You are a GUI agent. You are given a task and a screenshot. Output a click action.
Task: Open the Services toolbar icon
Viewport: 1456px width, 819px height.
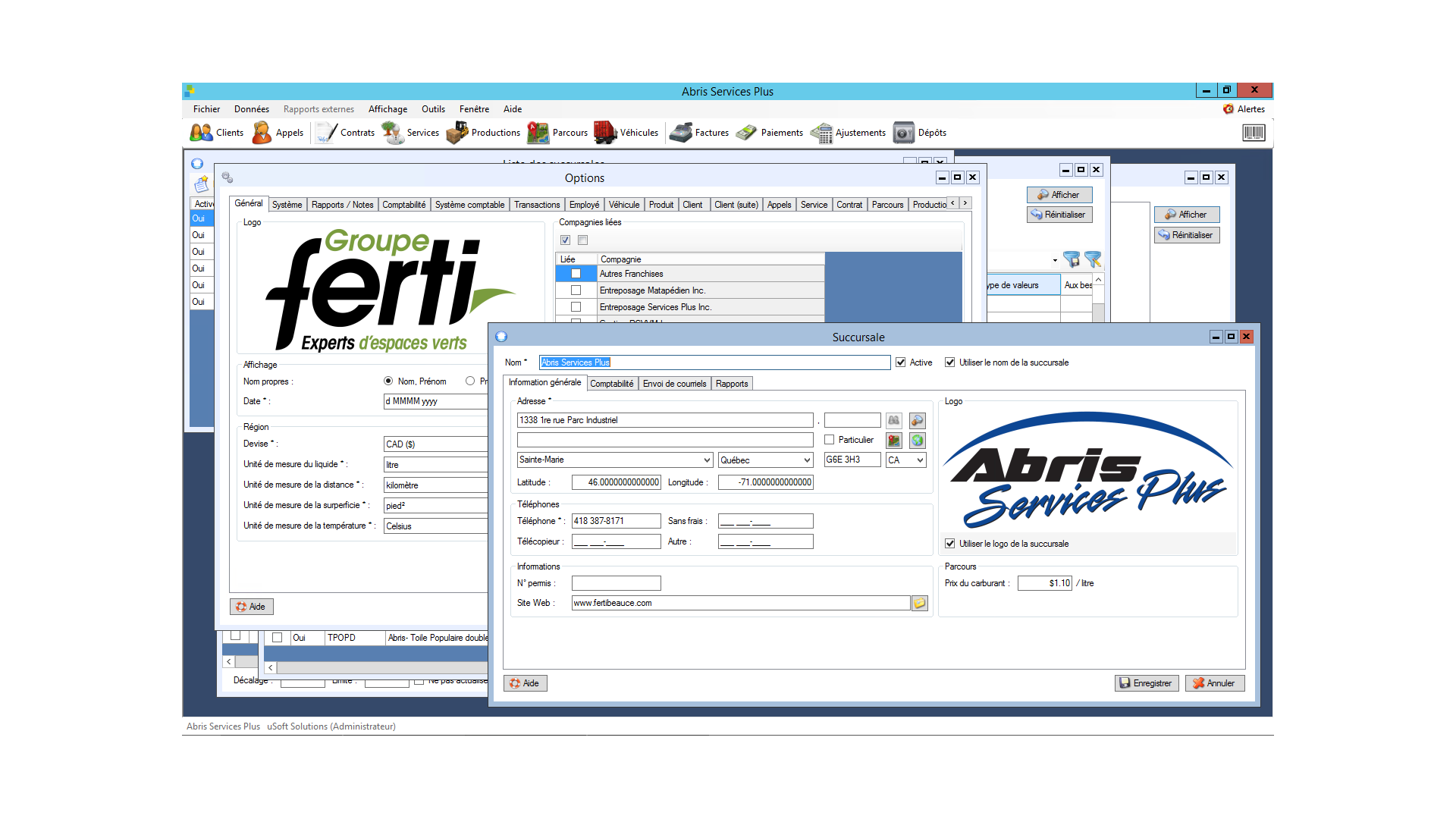(x=410, y=133)
